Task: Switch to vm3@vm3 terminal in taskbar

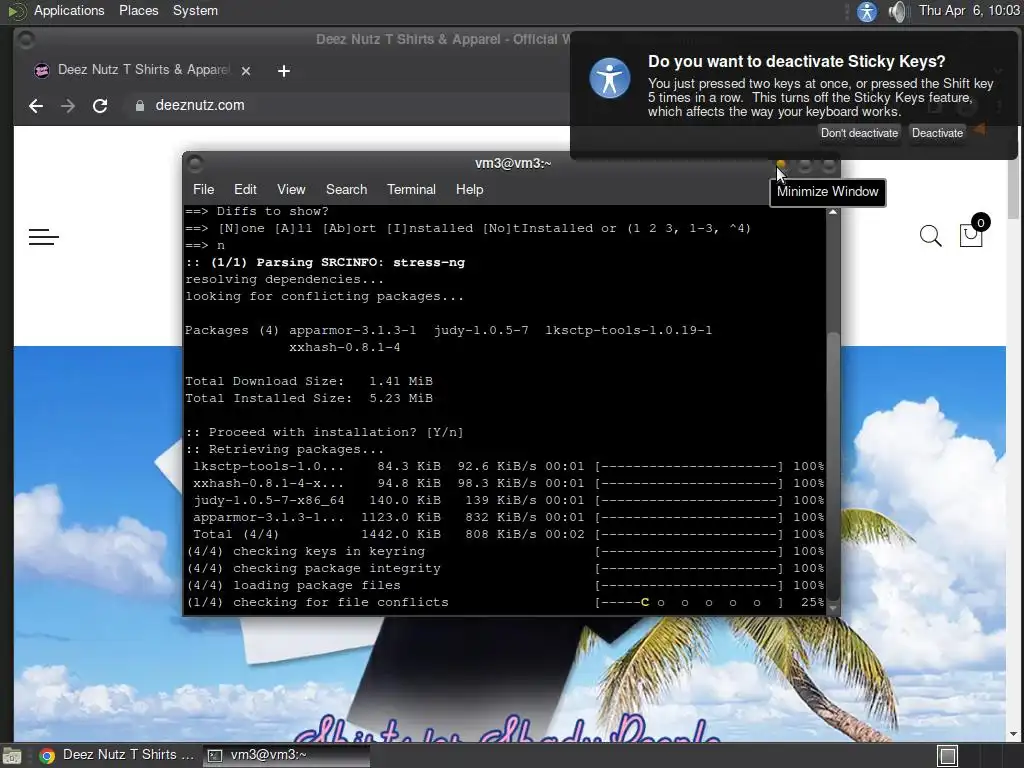Action: tap(286, 755)
